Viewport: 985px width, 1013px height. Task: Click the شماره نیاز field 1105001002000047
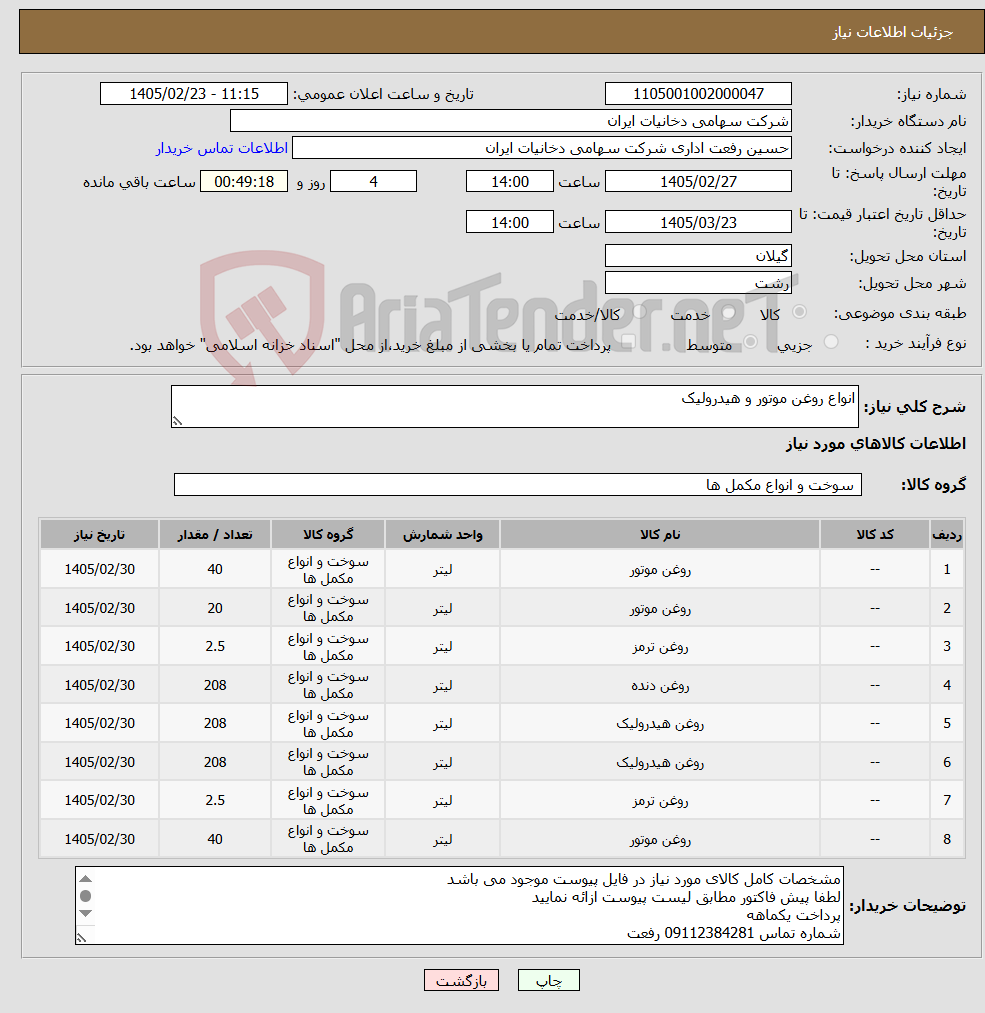point(698,94)
